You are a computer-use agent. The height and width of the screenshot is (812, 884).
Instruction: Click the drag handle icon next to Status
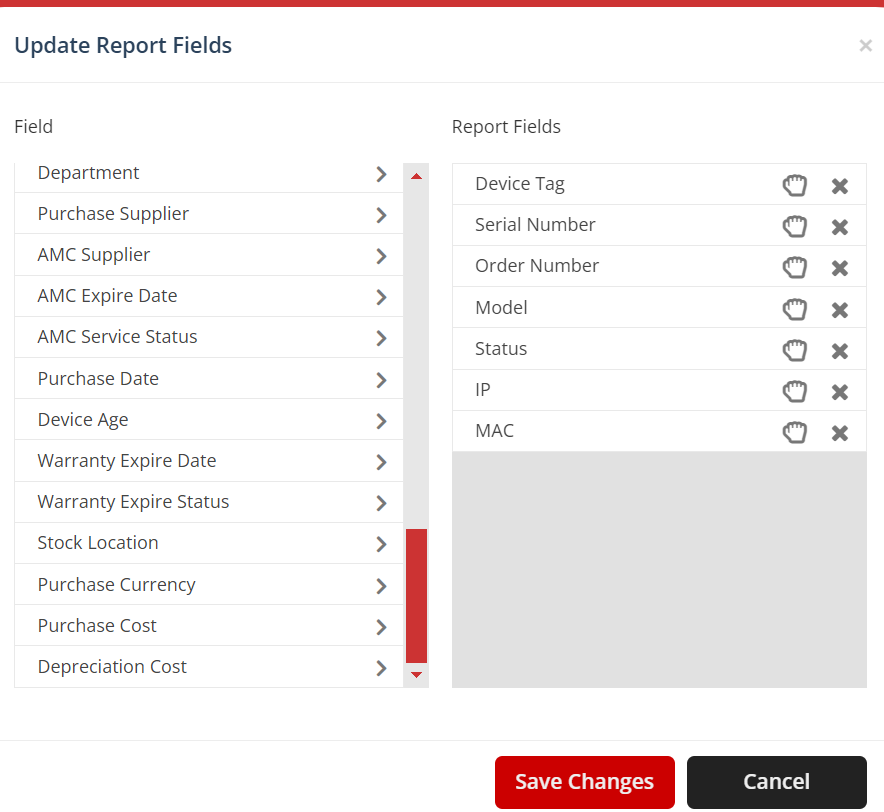(794, 349)
